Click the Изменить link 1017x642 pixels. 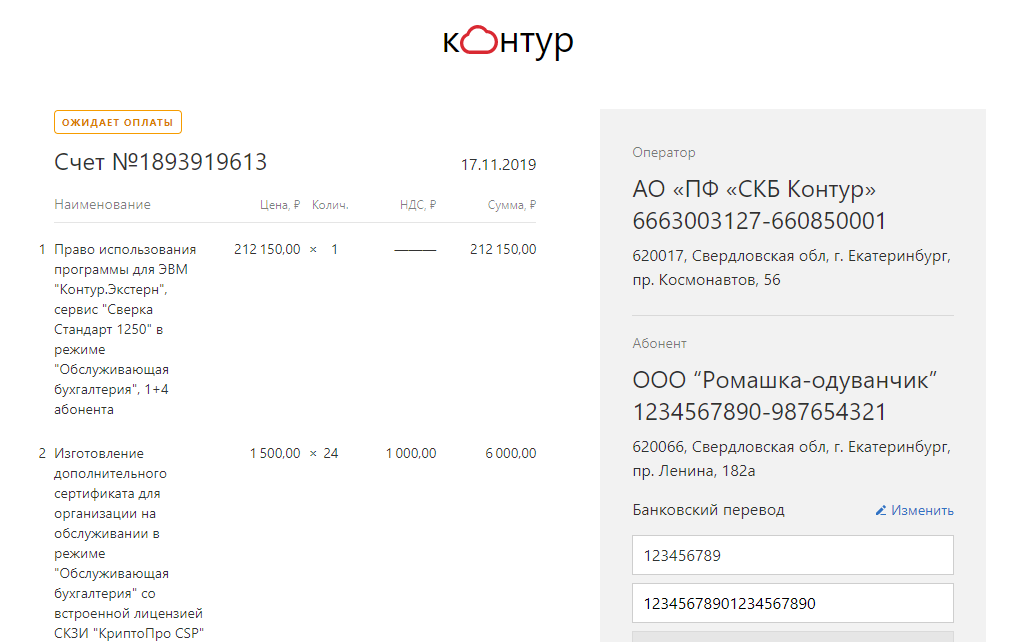coord(922,510)
